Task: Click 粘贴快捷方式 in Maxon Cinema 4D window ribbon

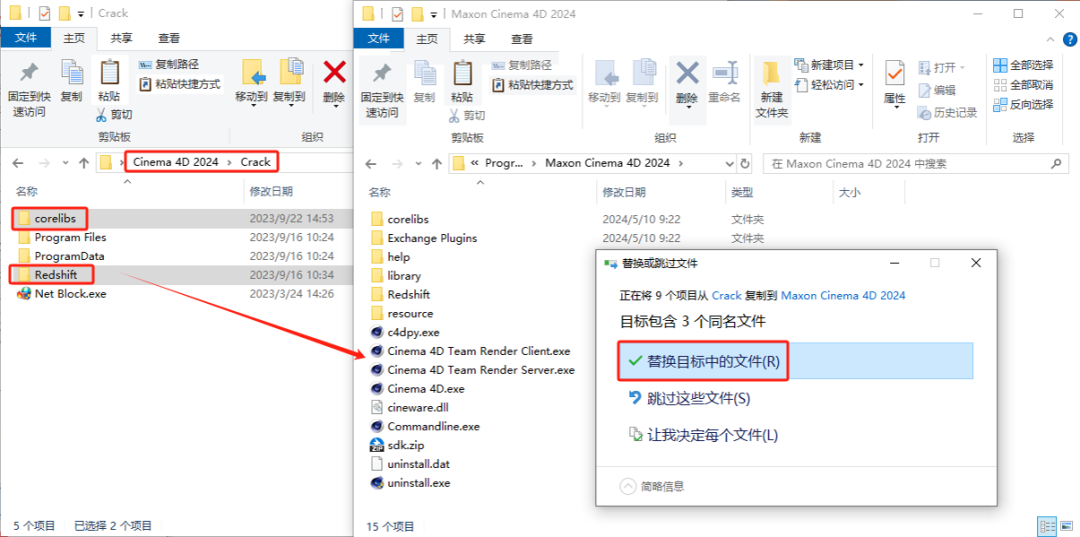Action: (x=532, y=85)
